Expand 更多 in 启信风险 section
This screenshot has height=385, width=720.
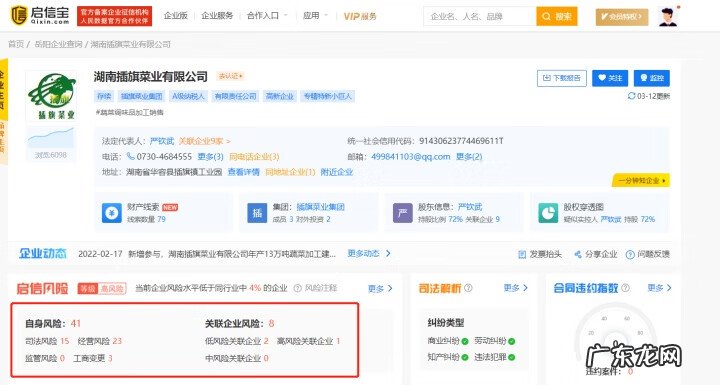[380, 289]
